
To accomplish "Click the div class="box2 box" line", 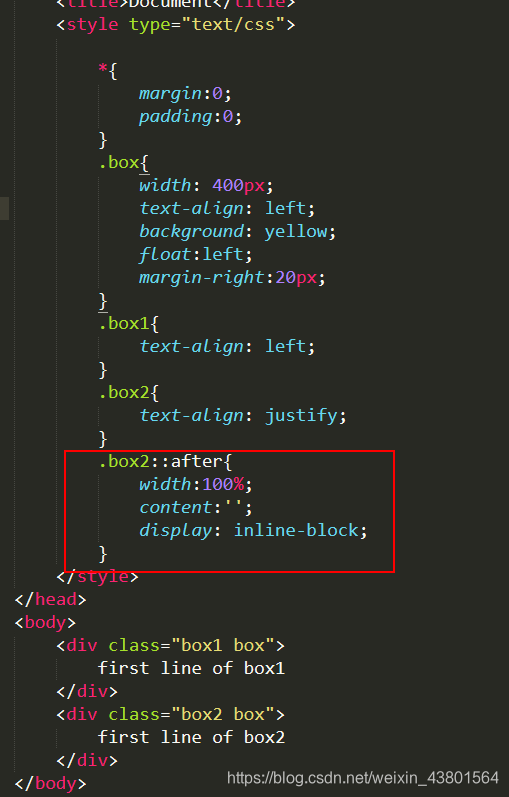I will [x=170, y=715].
